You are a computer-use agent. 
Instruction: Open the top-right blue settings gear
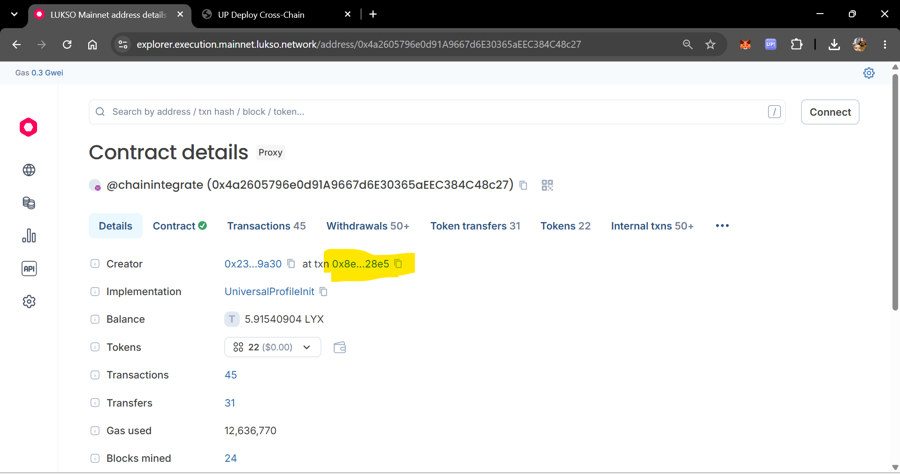coord(868,73)
